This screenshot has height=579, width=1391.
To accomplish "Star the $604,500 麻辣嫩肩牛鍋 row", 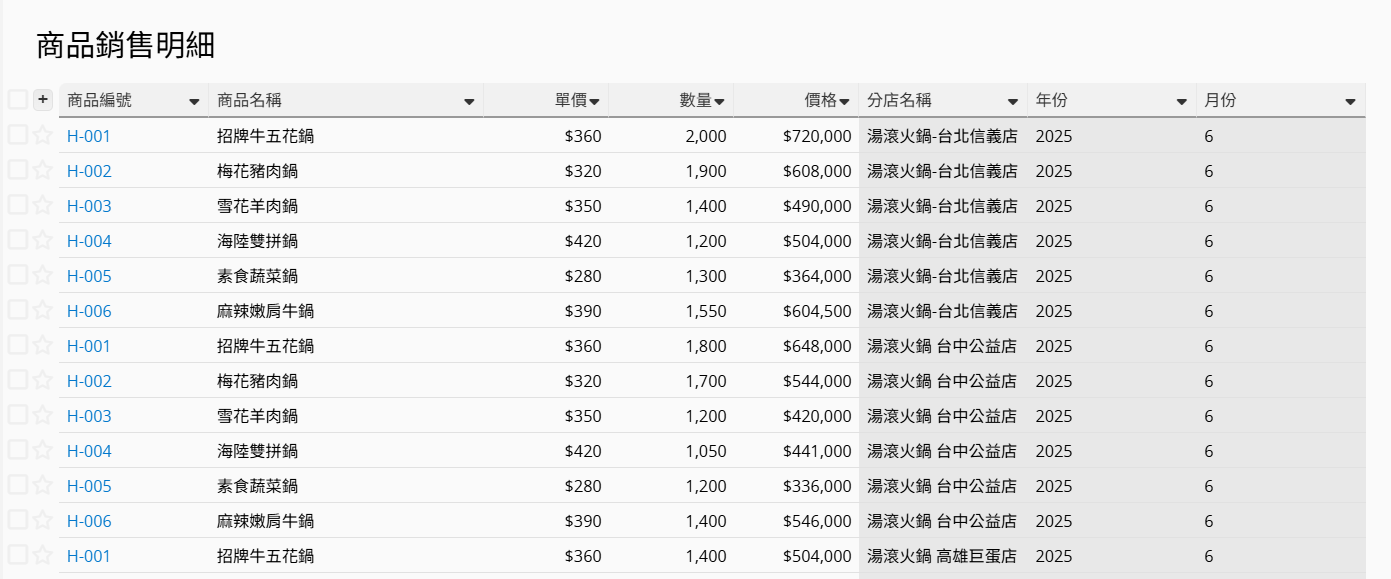I will click(x=42, y=310).
